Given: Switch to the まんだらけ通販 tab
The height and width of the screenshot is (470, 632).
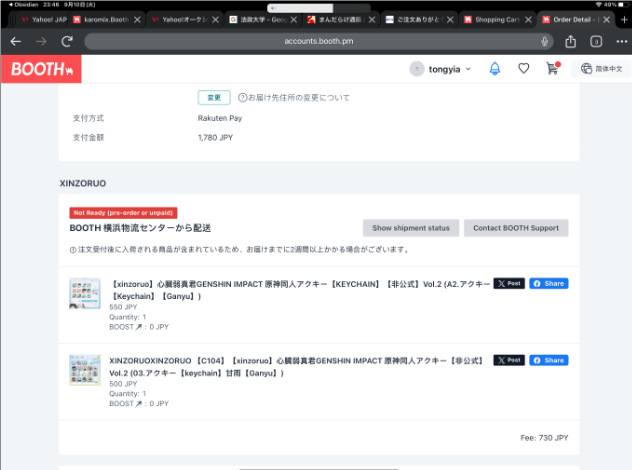Looking at the screenshot, I should 336,19.
